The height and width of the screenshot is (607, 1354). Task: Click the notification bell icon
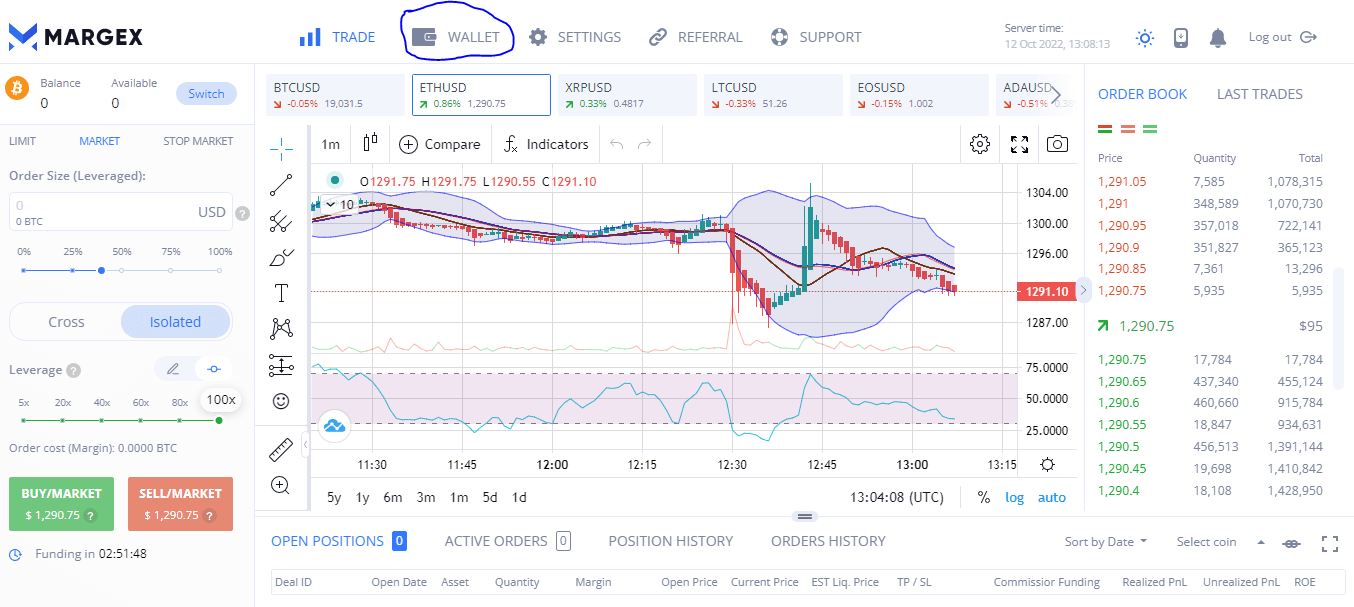tap(1217, 38)
